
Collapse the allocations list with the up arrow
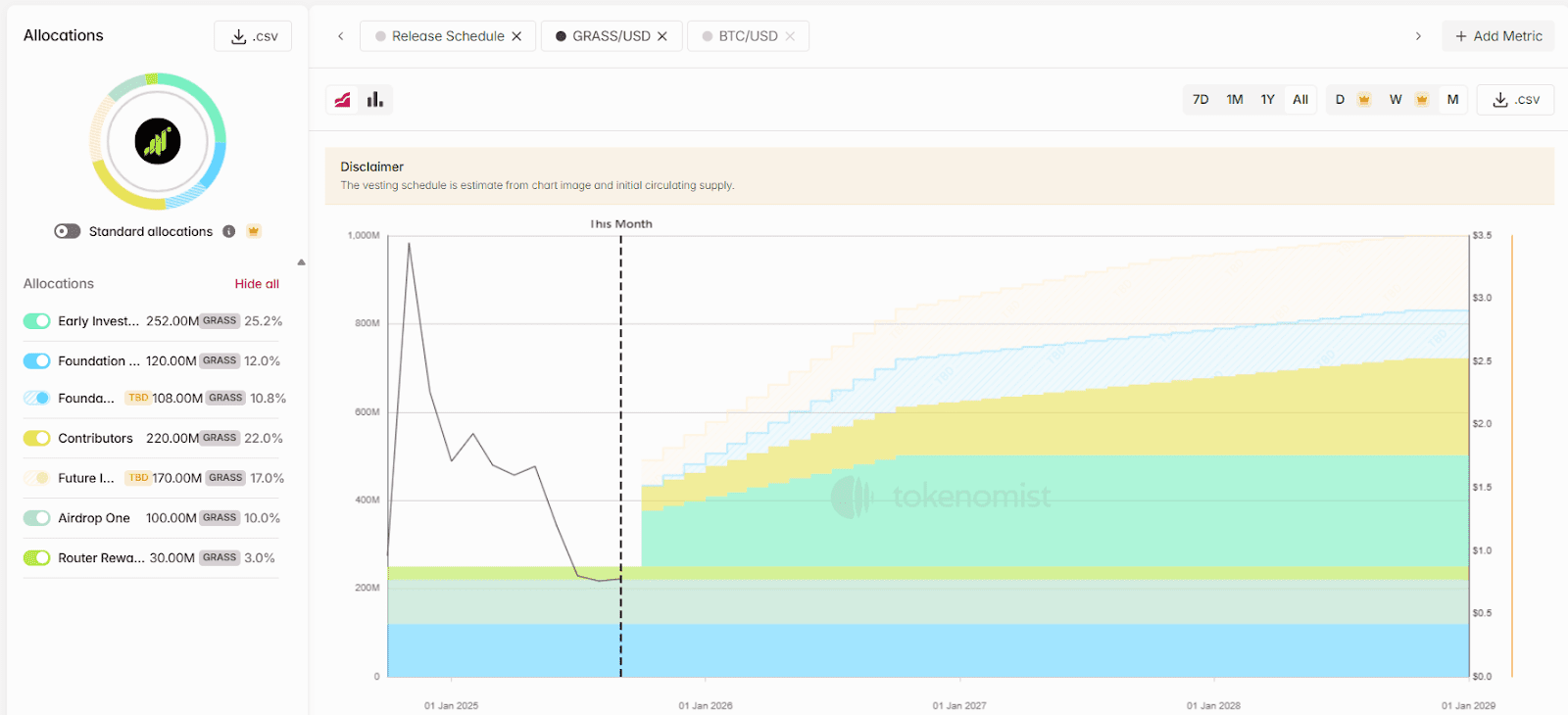point(301,262)
